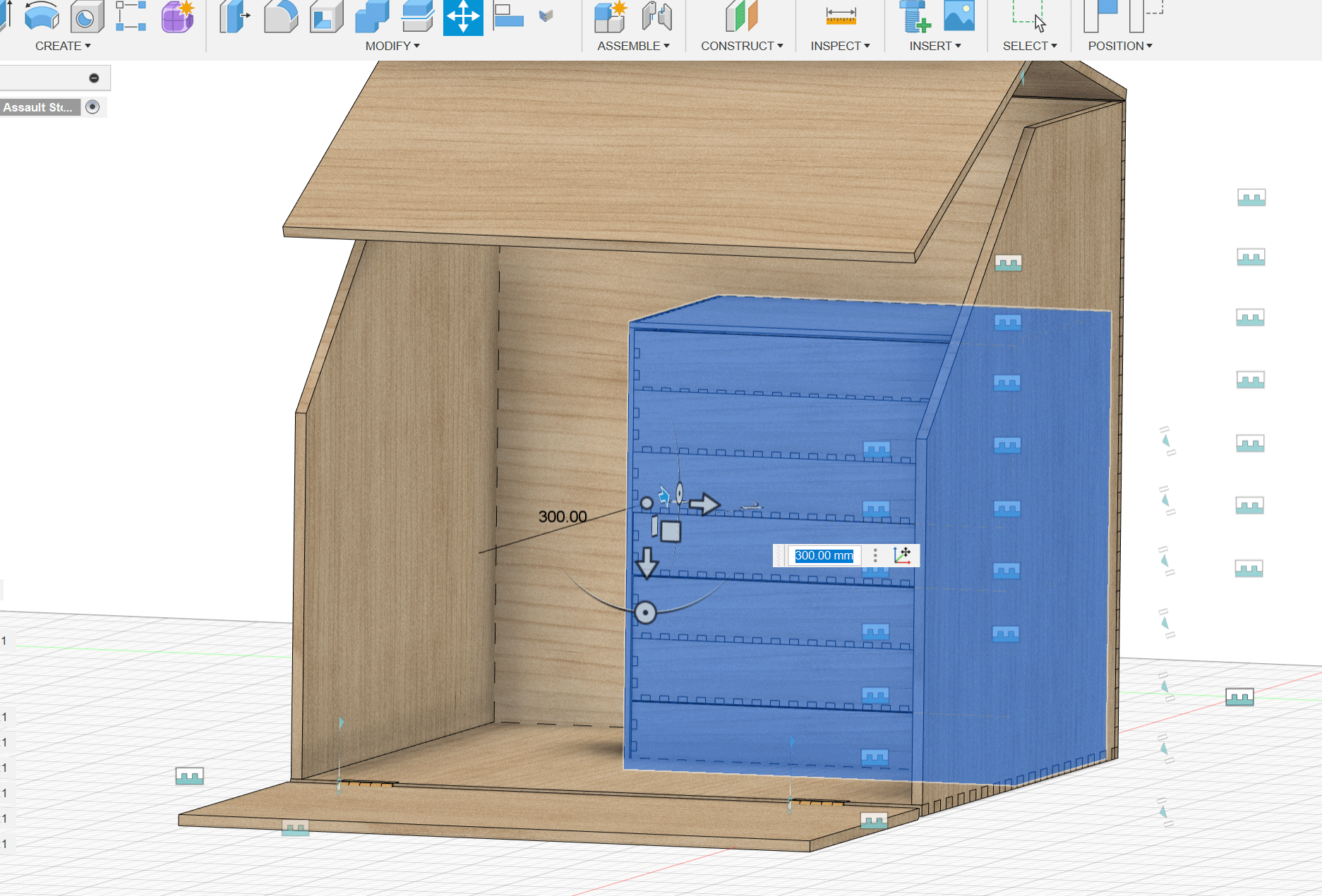The image size is (1322, 896).
Task: Open the CREATE dropdown menu
Action: 63,46
